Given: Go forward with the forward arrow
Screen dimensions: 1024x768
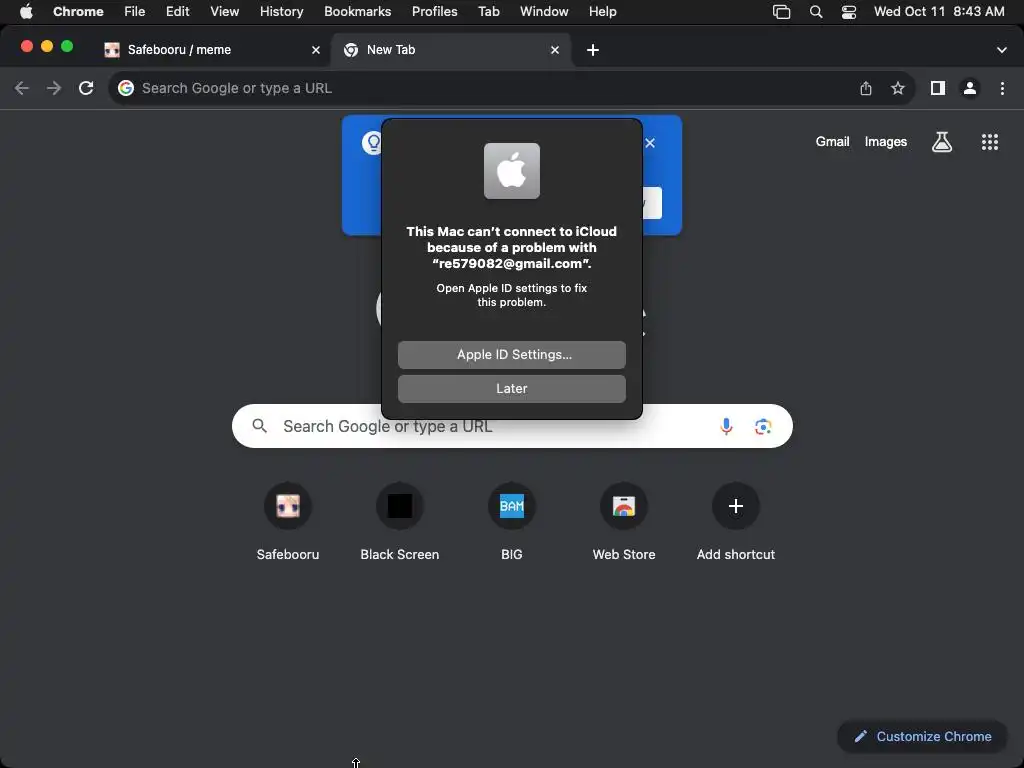Looking at the screenshot, I should coord(54,88).
